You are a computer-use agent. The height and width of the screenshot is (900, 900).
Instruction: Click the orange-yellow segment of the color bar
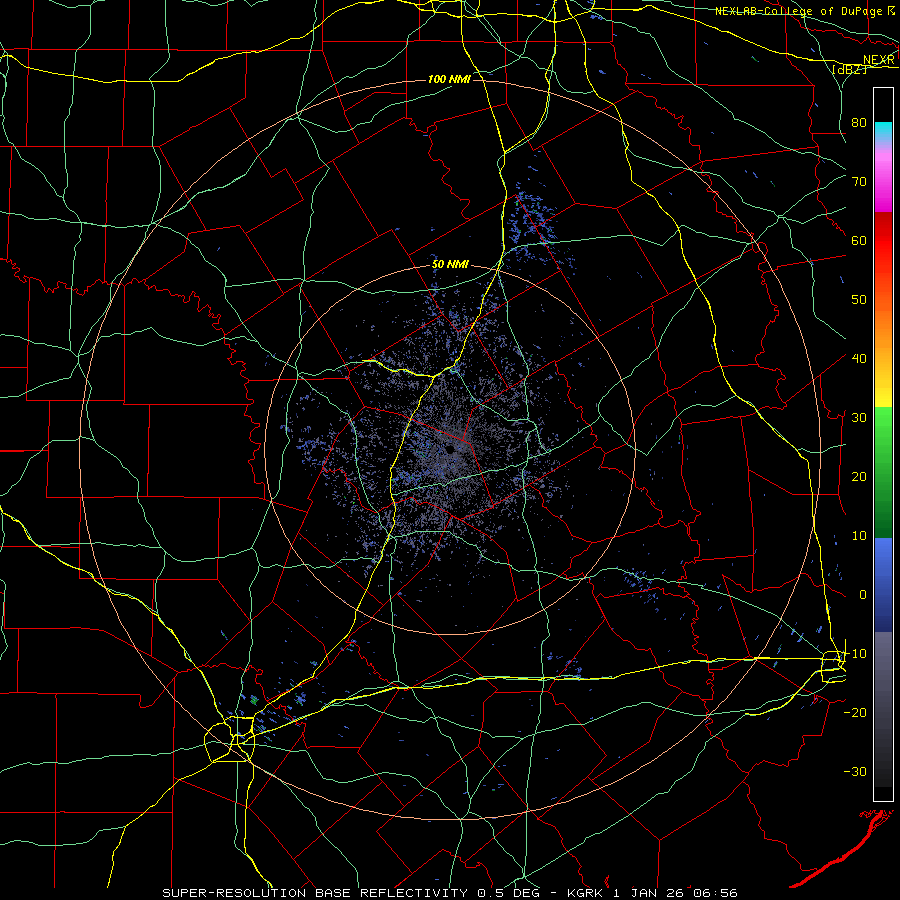coord(883,356)
